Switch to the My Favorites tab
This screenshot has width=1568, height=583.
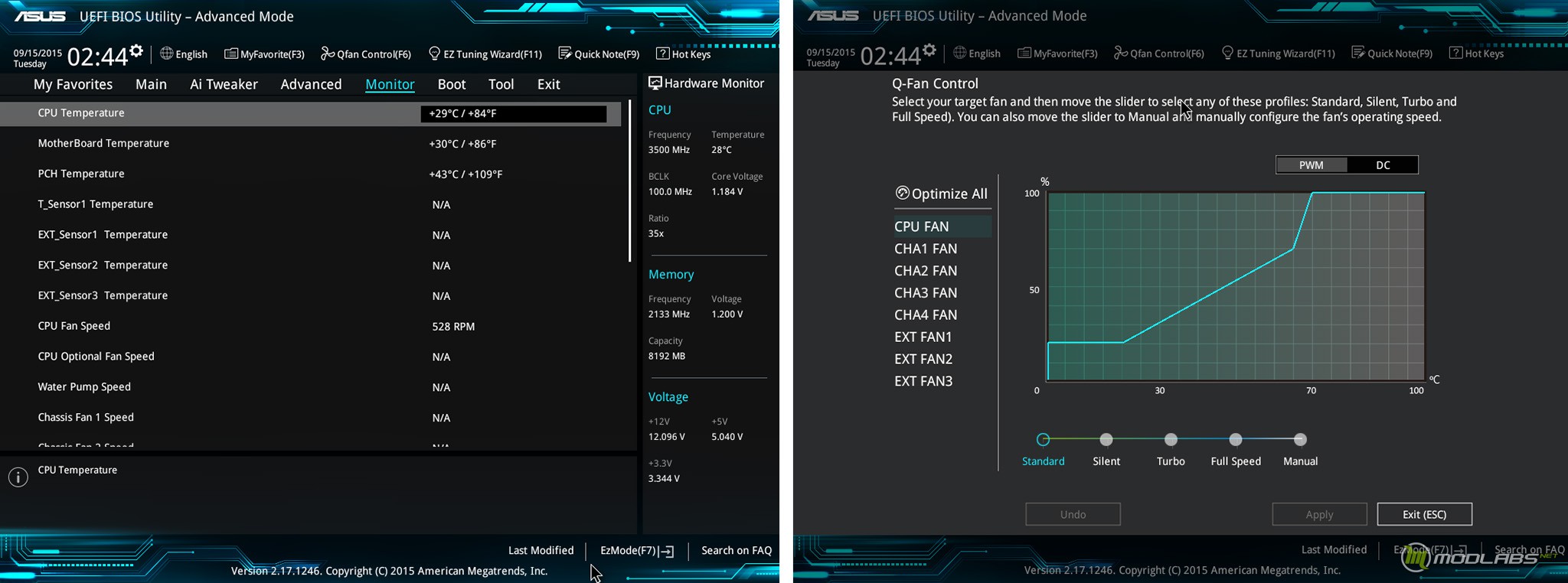pyautogui.click(x=73, y=84)
